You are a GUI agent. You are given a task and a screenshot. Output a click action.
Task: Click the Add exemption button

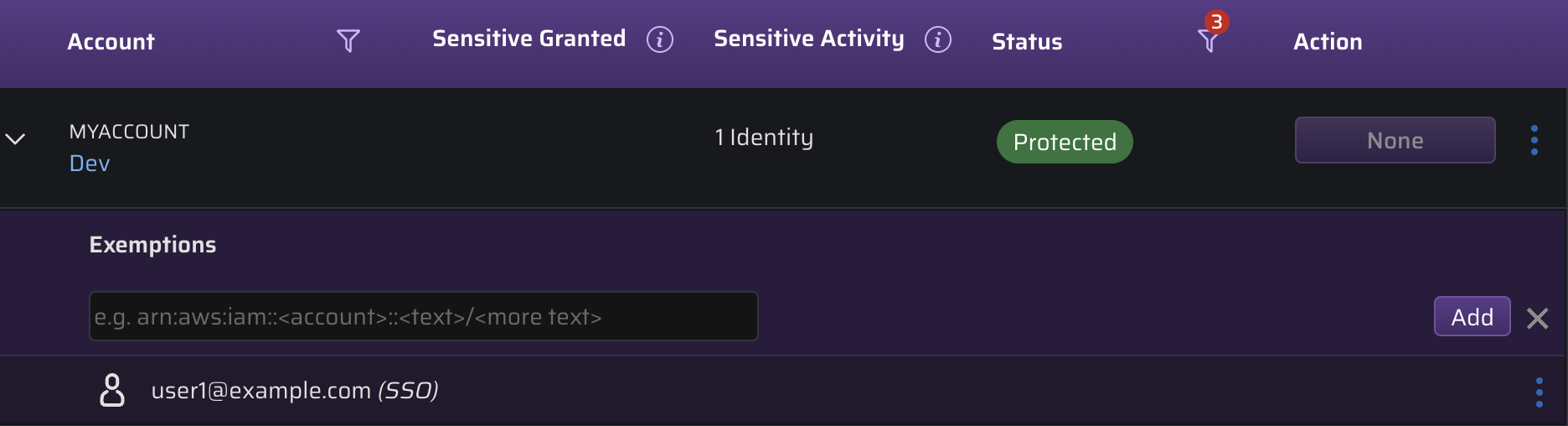pos(1473,316)
